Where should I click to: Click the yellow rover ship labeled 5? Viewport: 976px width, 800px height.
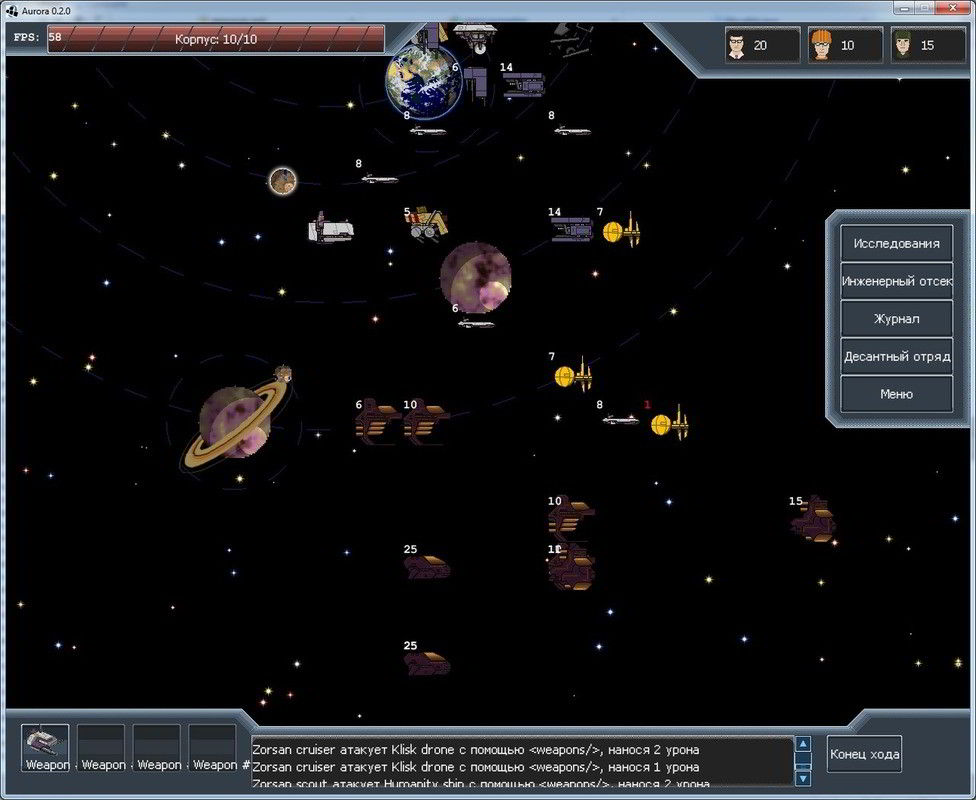tap(429, 224)
